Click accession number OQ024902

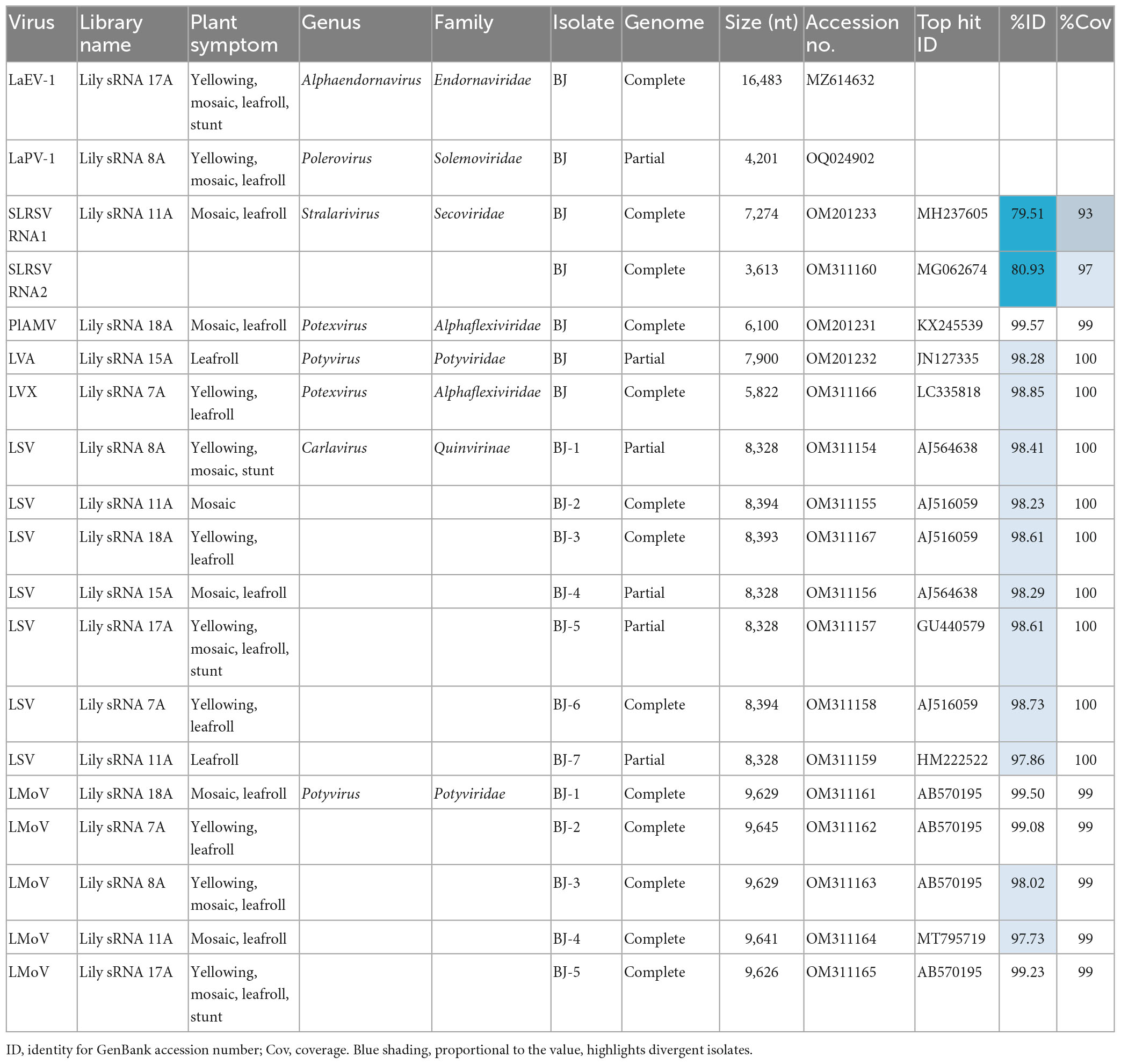(x=840, y=158)
